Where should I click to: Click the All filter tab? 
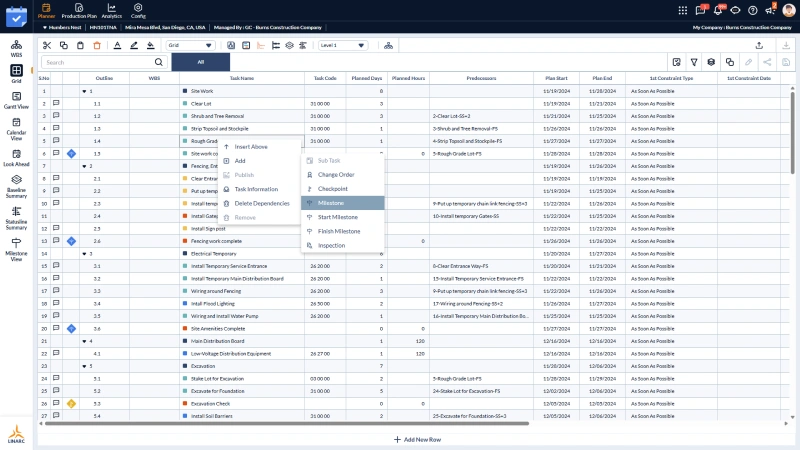coord(201,62)
